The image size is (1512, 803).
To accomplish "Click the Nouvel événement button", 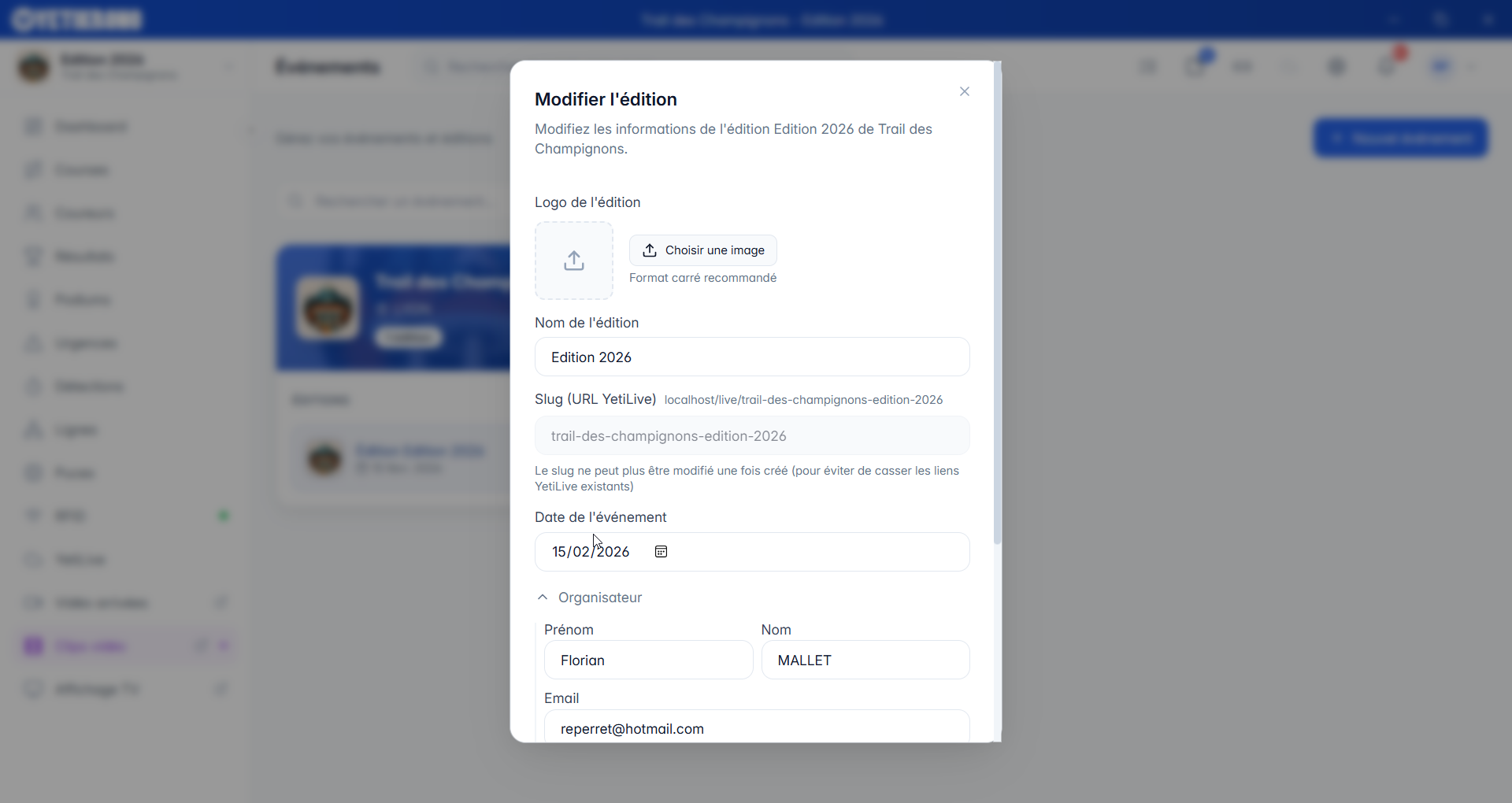I will [x=1400, y=139].
